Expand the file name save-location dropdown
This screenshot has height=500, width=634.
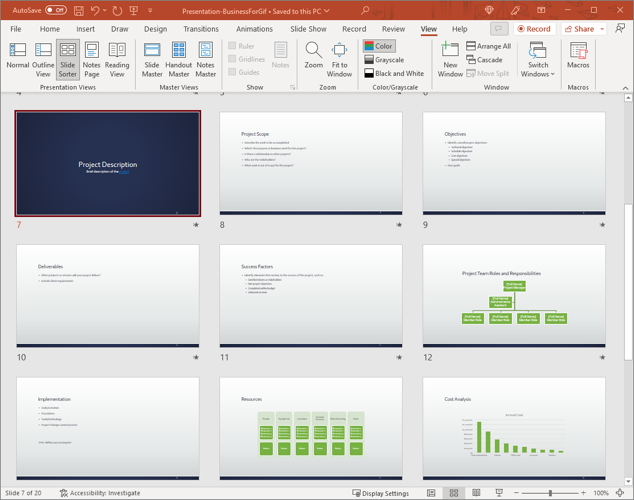point(327,11)
